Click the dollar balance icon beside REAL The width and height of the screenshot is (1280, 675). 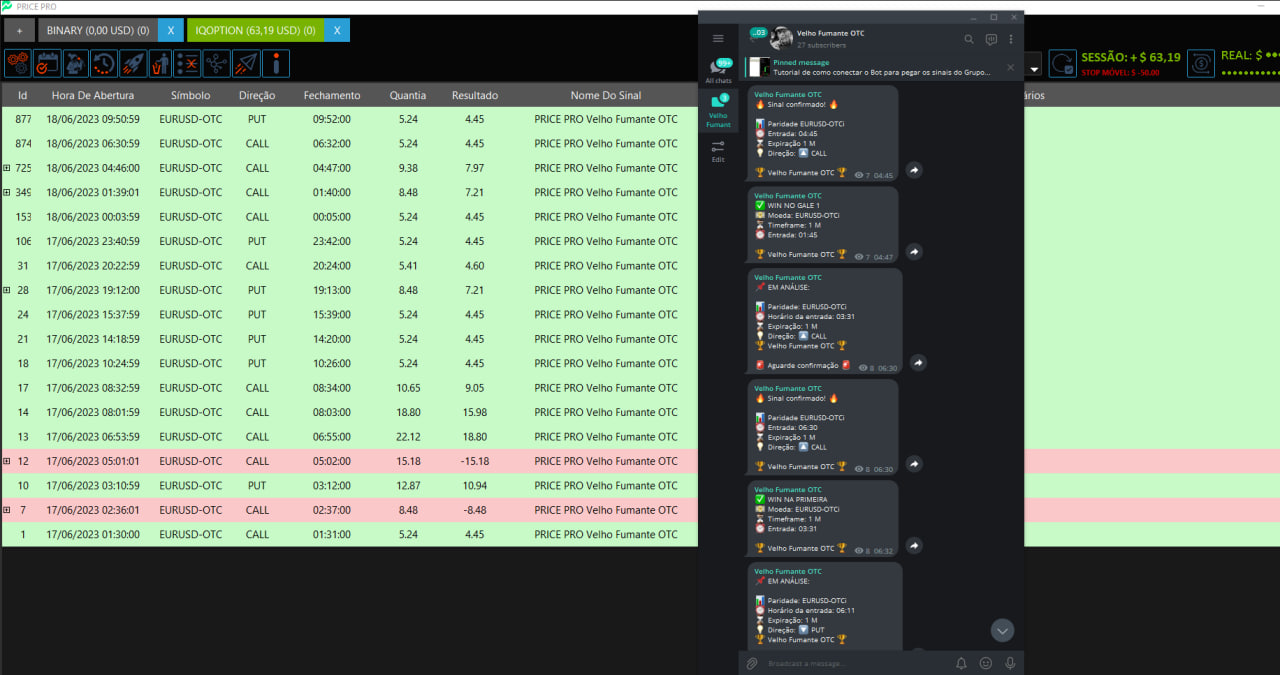(x=1201, y=64)
